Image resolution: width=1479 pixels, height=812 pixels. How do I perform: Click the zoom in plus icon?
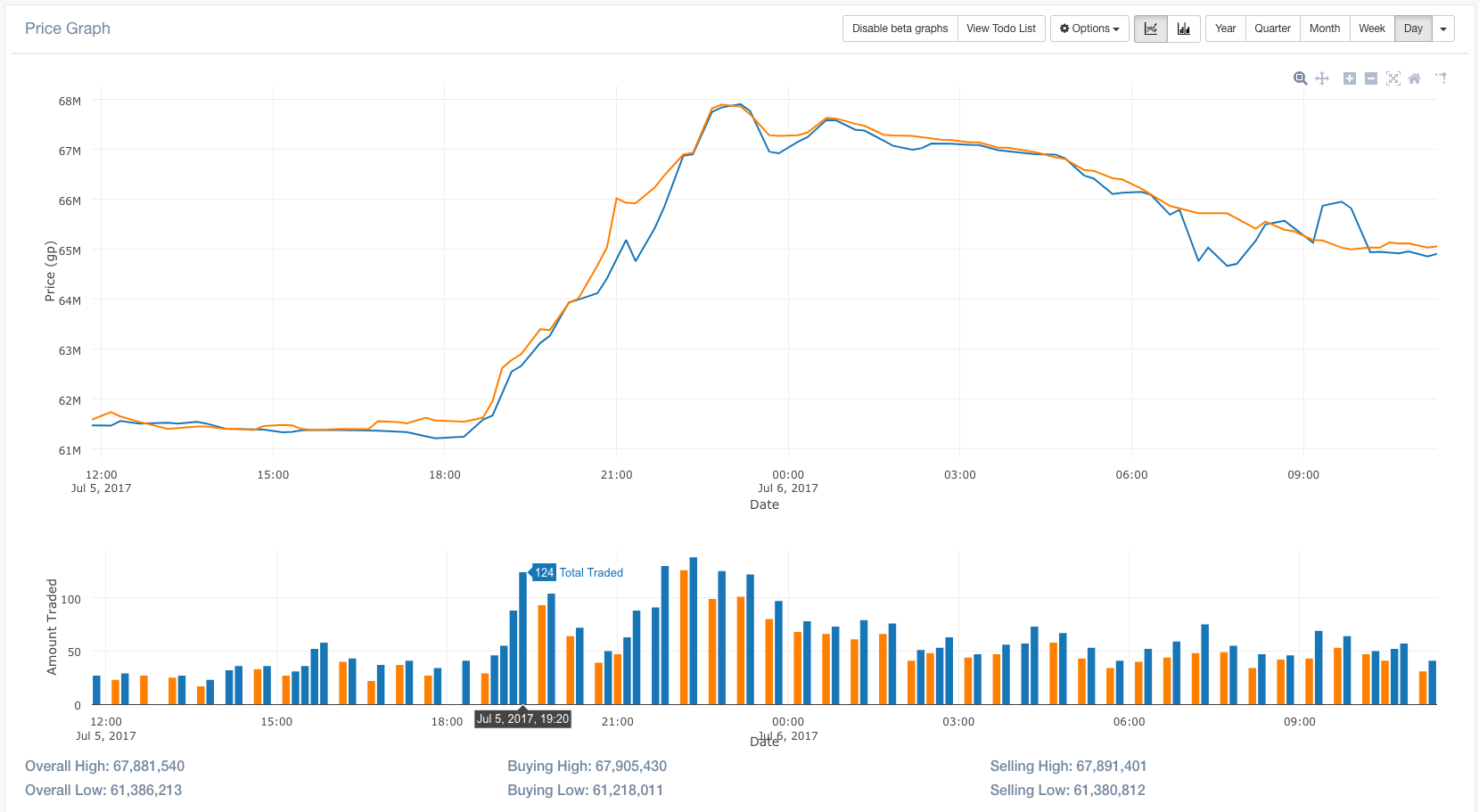point(1350,78)
